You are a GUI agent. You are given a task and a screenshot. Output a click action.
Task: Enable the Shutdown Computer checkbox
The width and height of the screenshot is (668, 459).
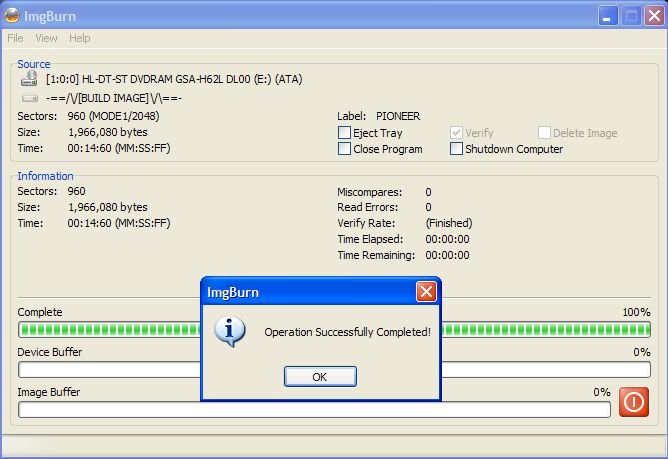456,149
